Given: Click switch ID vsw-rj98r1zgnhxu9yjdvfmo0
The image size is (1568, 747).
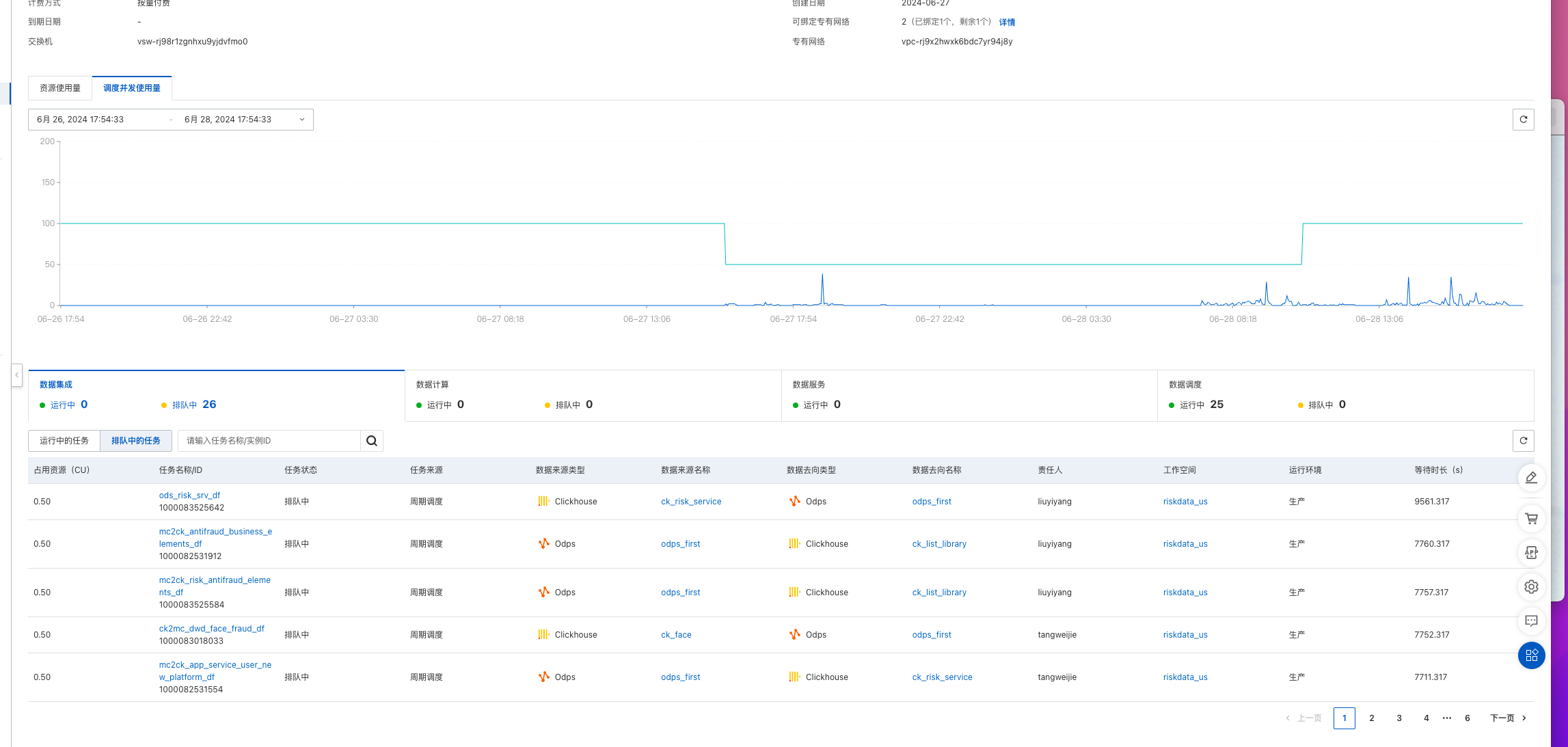Looking at the screenshot, I should tap(192, 42).
